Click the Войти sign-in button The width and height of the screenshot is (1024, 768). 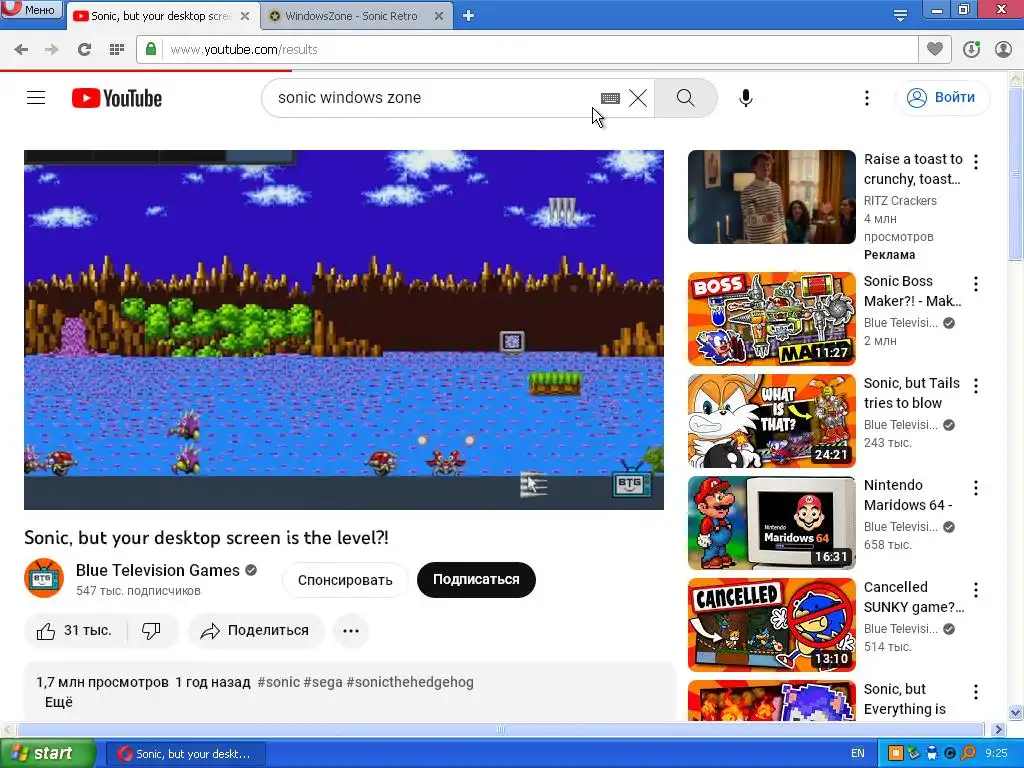(942, 98)
